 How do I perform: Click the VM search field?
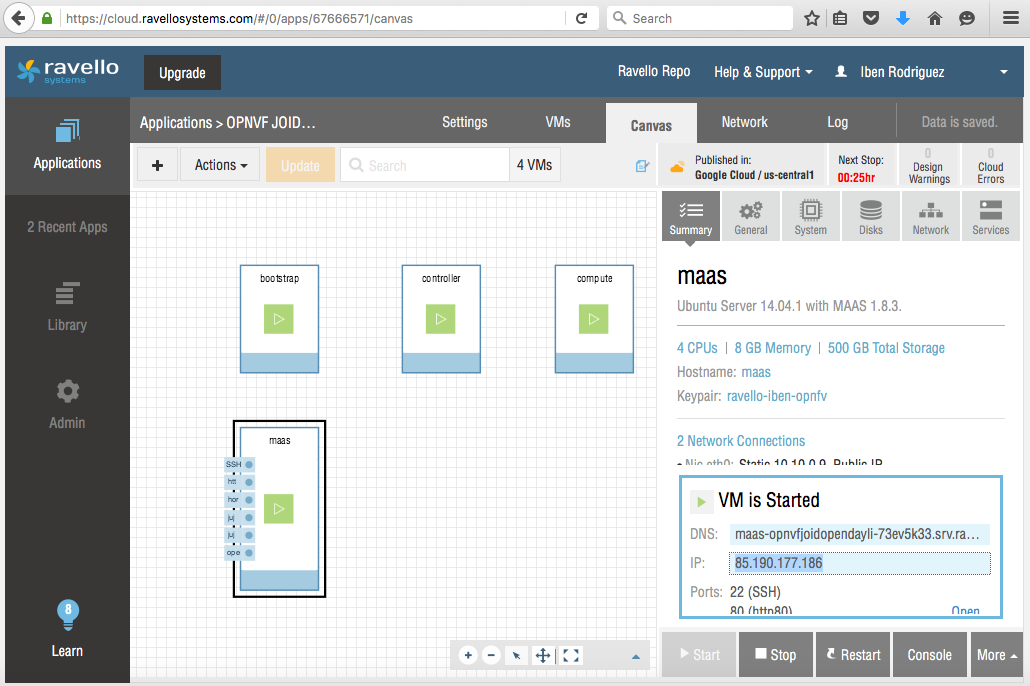point(425,165)
